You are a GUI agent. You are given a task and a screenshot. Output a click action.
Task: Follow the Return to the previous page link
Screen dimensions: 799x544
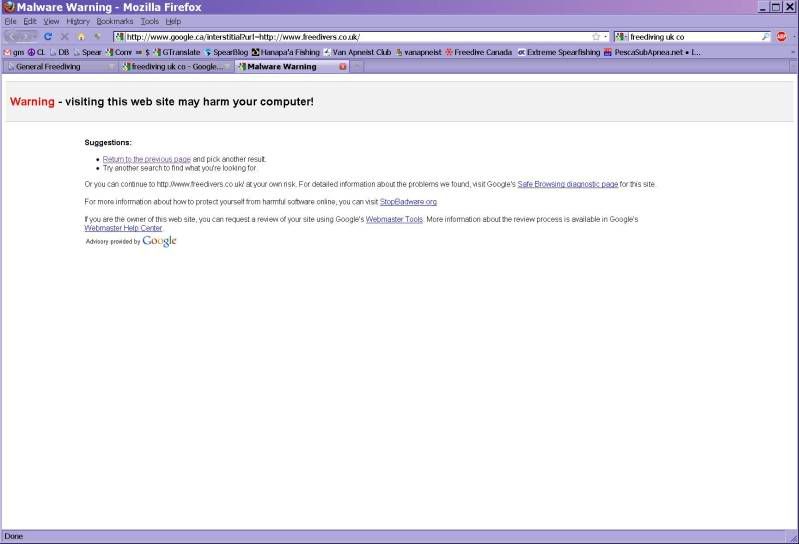pos(147,159)
